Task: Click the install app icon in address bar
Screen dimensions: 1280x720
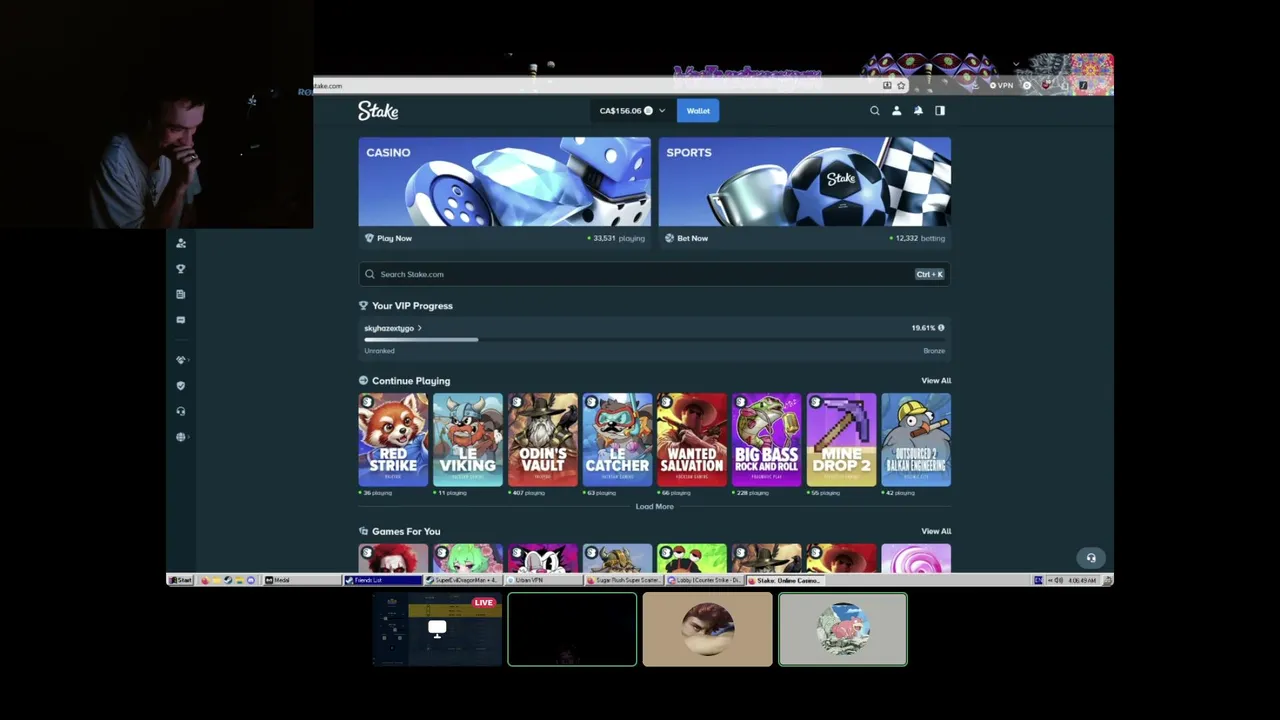Action: click(x=887, y=86)
